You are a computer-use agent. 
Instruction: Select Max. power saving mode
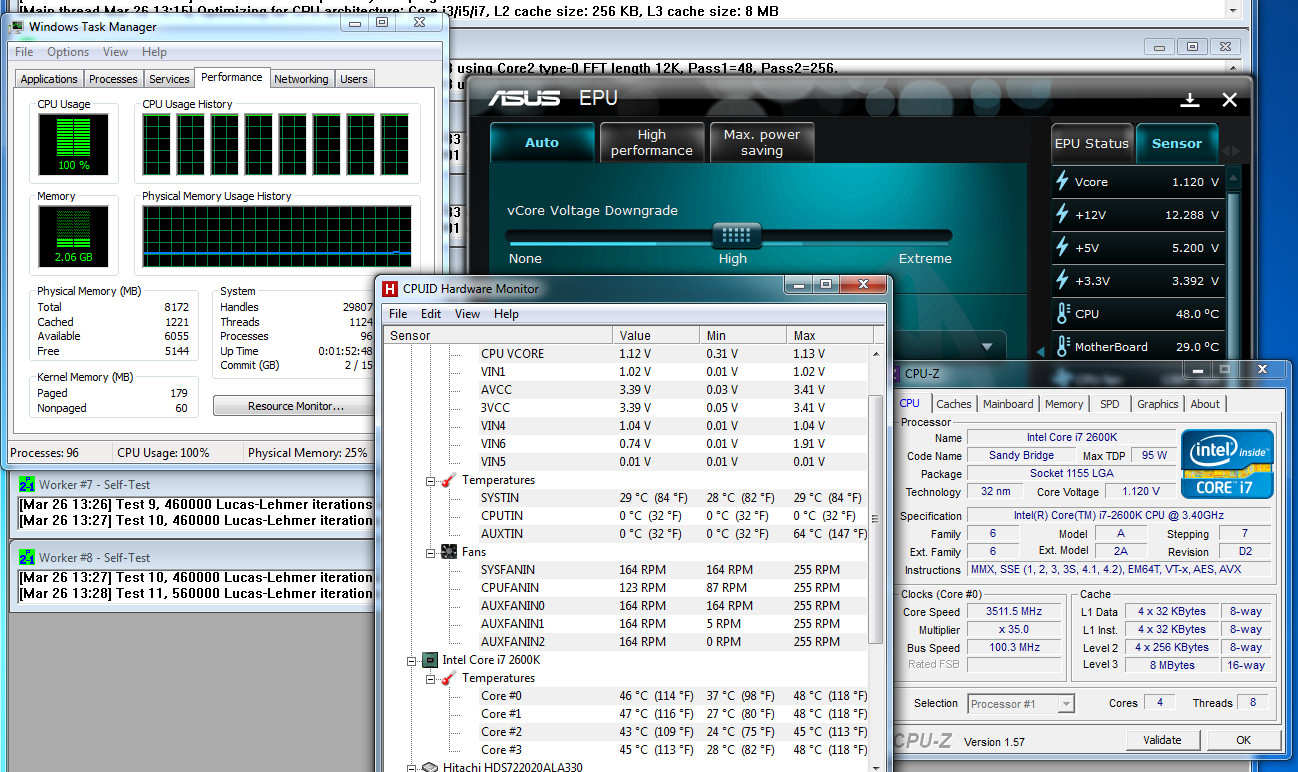point(761,143)
